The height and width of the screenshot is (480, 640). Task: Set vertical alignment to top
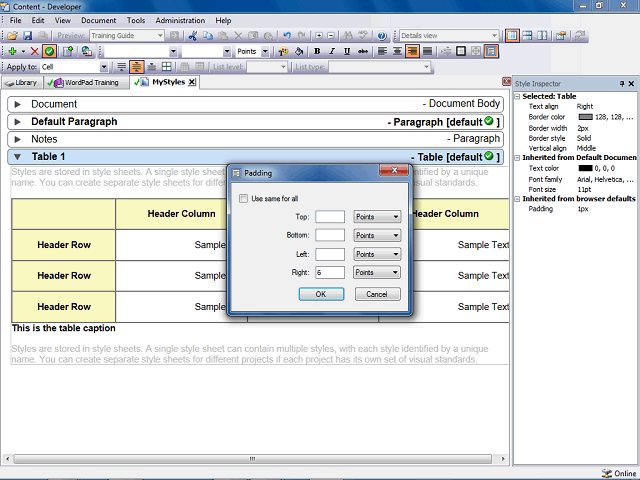click(x=122, y=67)
